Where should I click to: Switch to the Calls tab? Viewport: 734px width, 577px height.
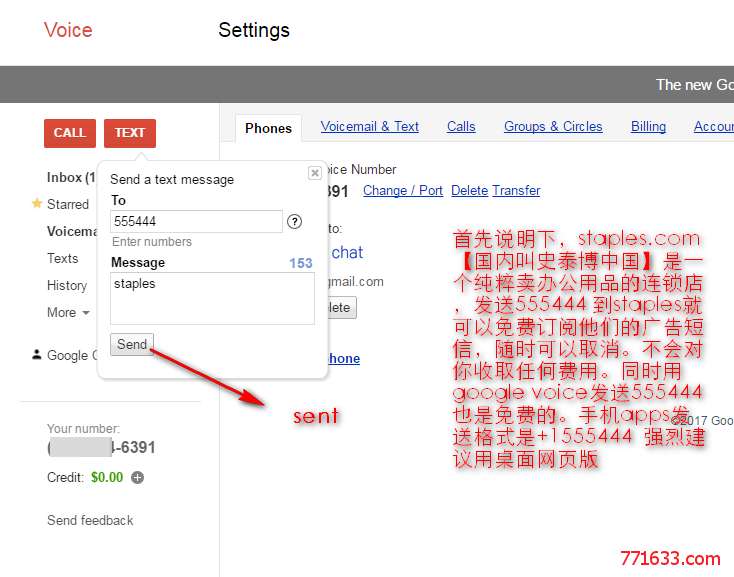[x=461, y=126]
